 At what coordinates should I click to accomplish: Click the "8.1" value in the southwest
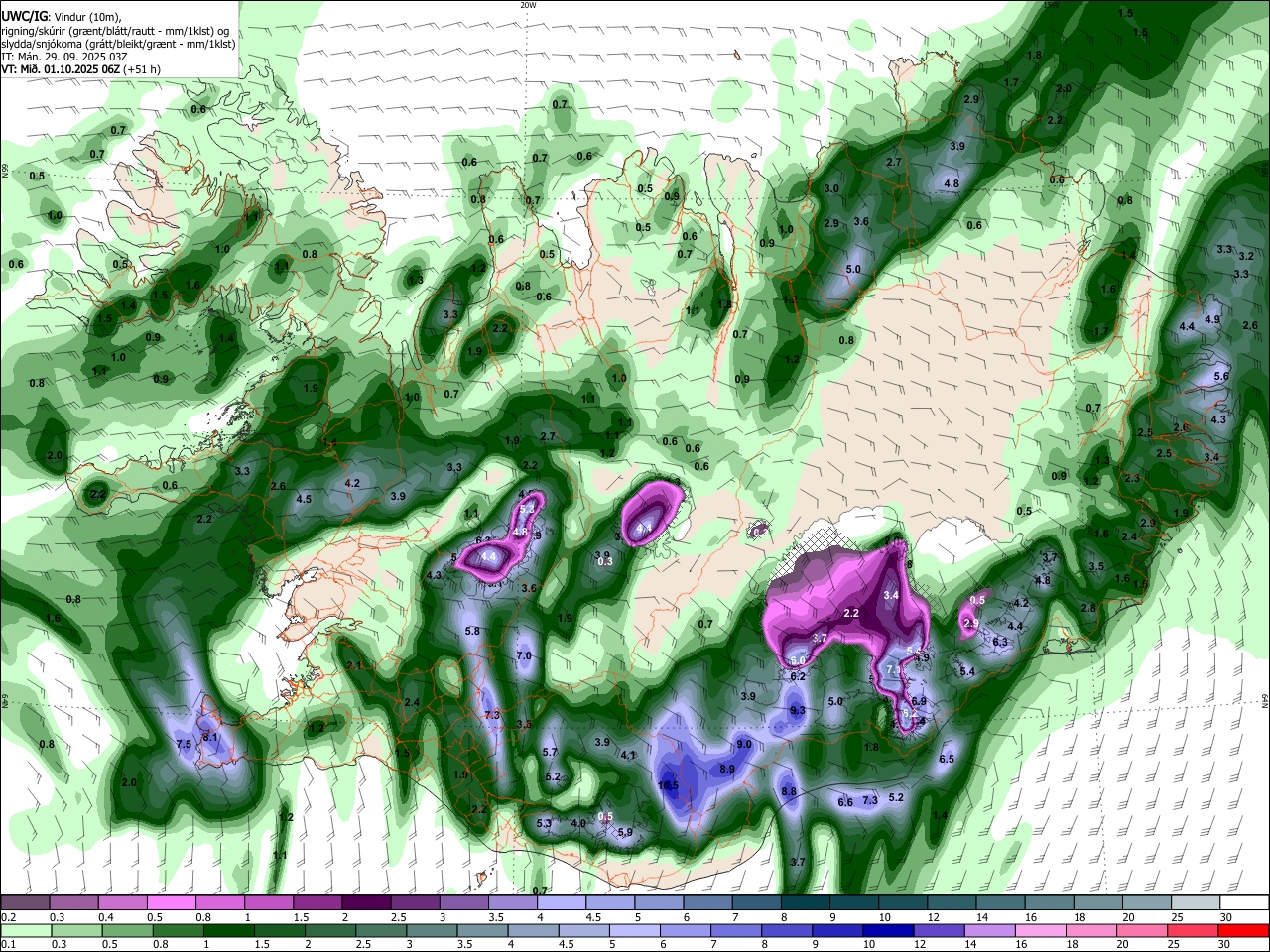210,737
